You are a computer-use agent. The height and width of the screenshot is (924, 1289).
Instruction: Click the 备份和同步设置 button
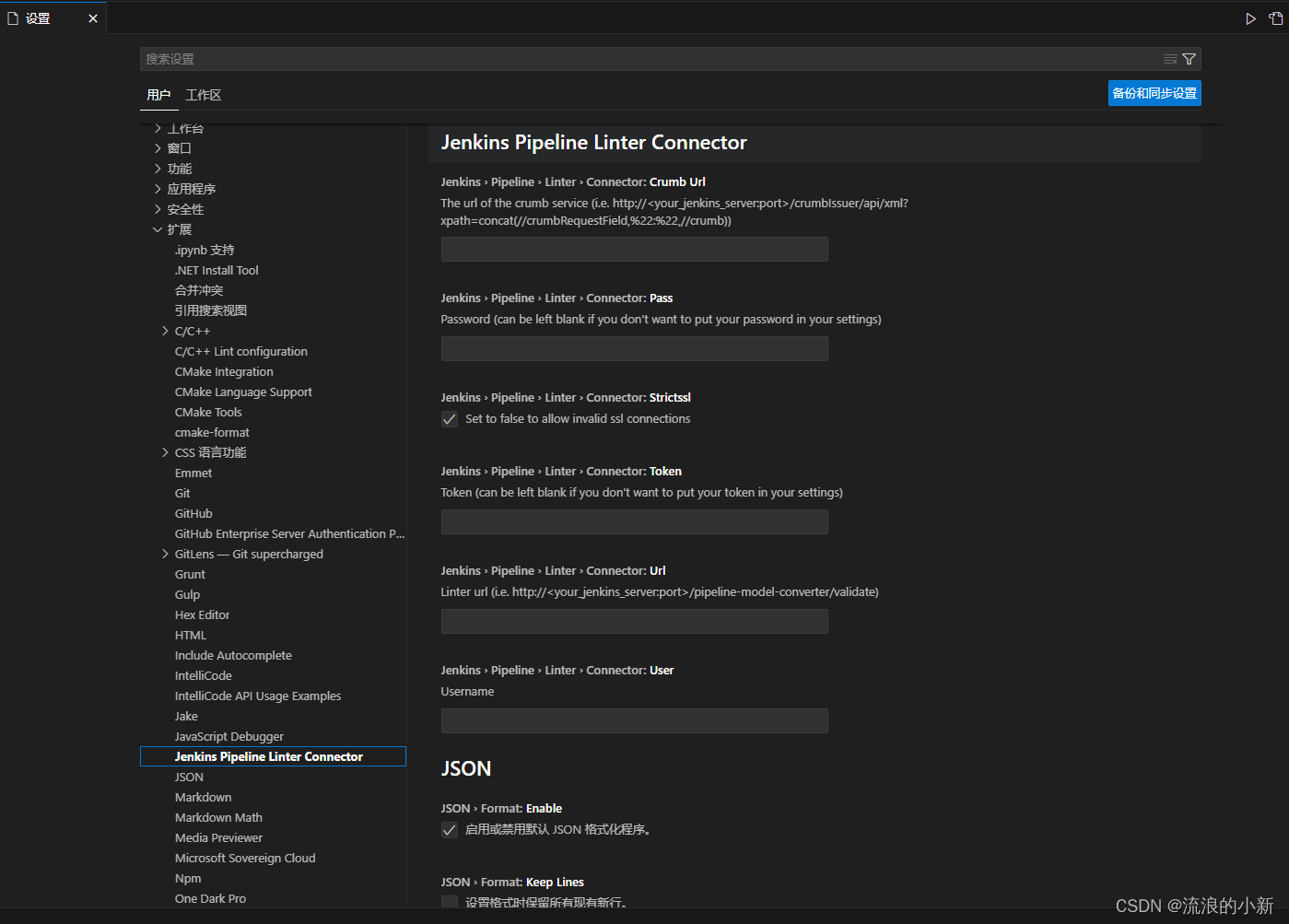coord(1154,93)
